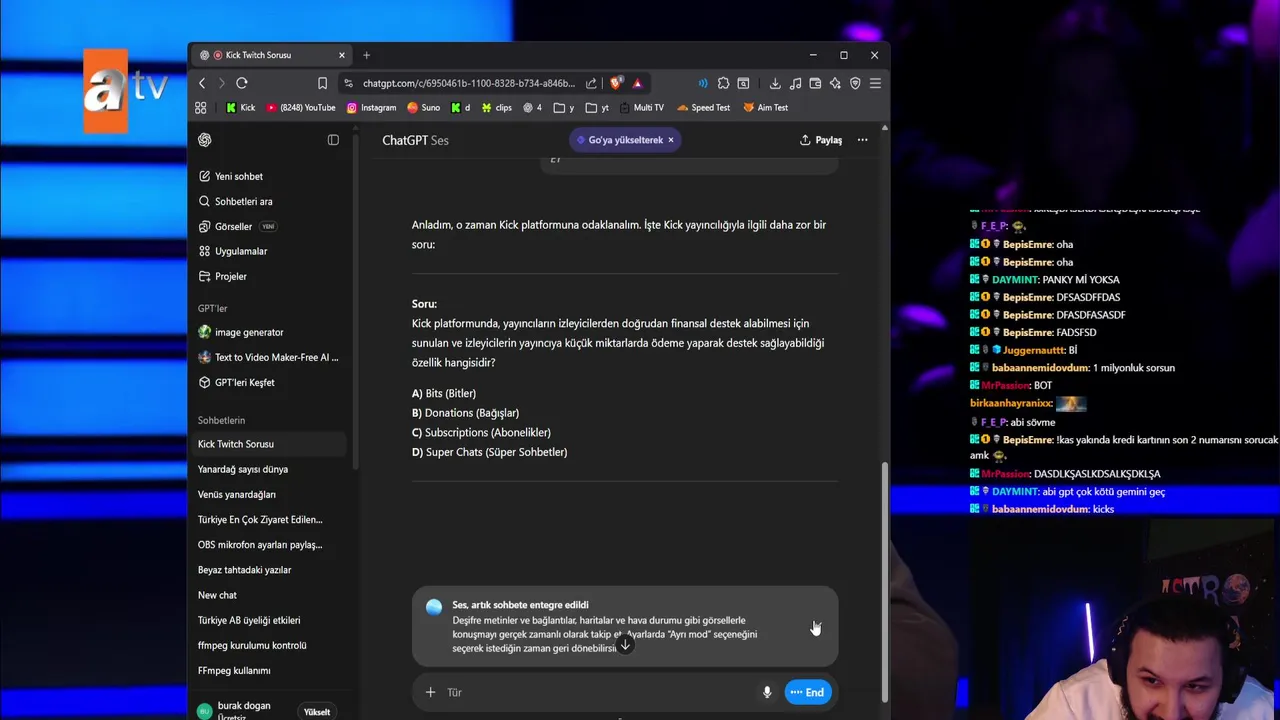Open Kick Twitch Sorusu chat
Screen dimensions: 1280x720
tap(271, 444)
